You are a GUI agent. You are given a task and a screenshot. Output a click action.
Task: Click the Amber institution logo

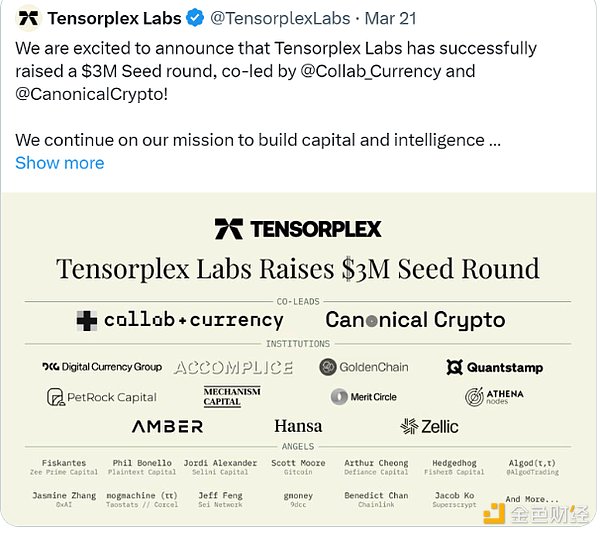pos(167,426)
